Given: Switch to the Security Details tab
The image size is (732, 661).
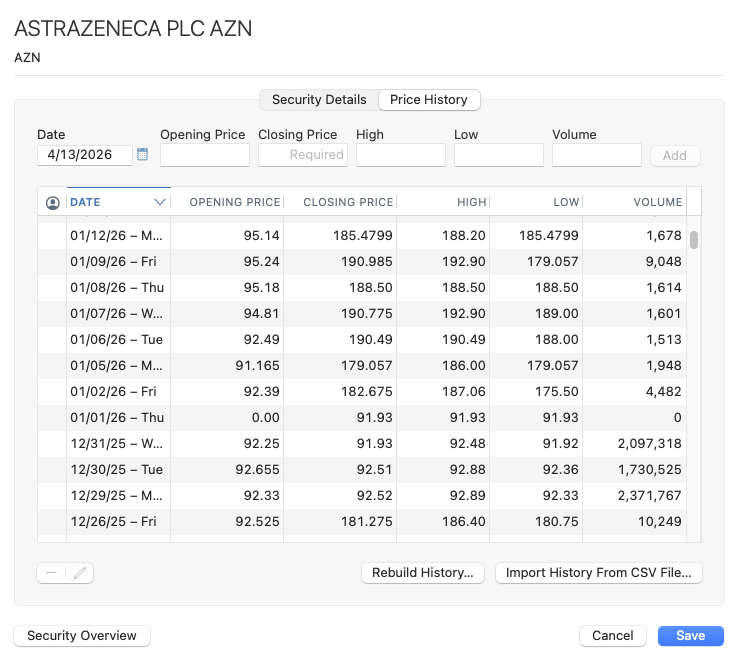Looking at the screenshot, I should pos(319,100).
